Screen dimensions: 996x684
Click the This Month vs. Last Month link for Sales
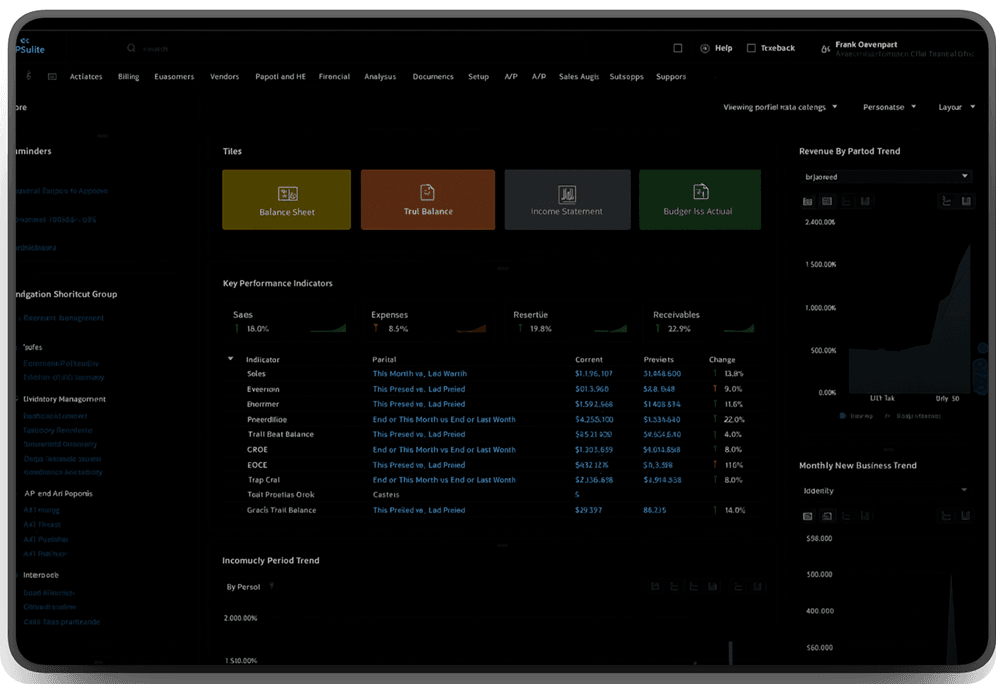[419, 374]
